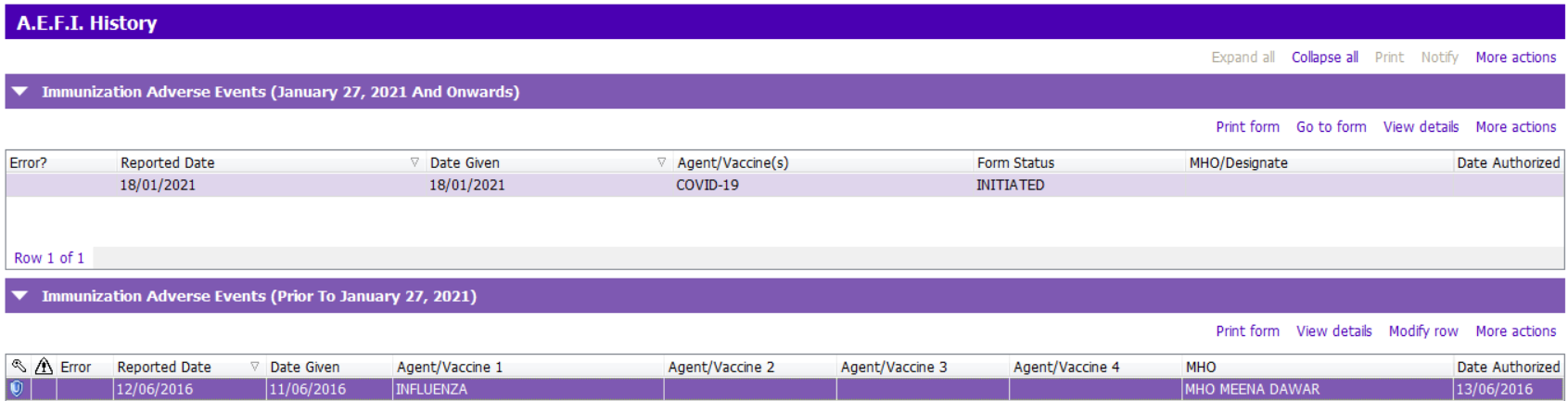1568x401 pixels.
Task: Open View details for the prior events section
Action: (1333, 331)
